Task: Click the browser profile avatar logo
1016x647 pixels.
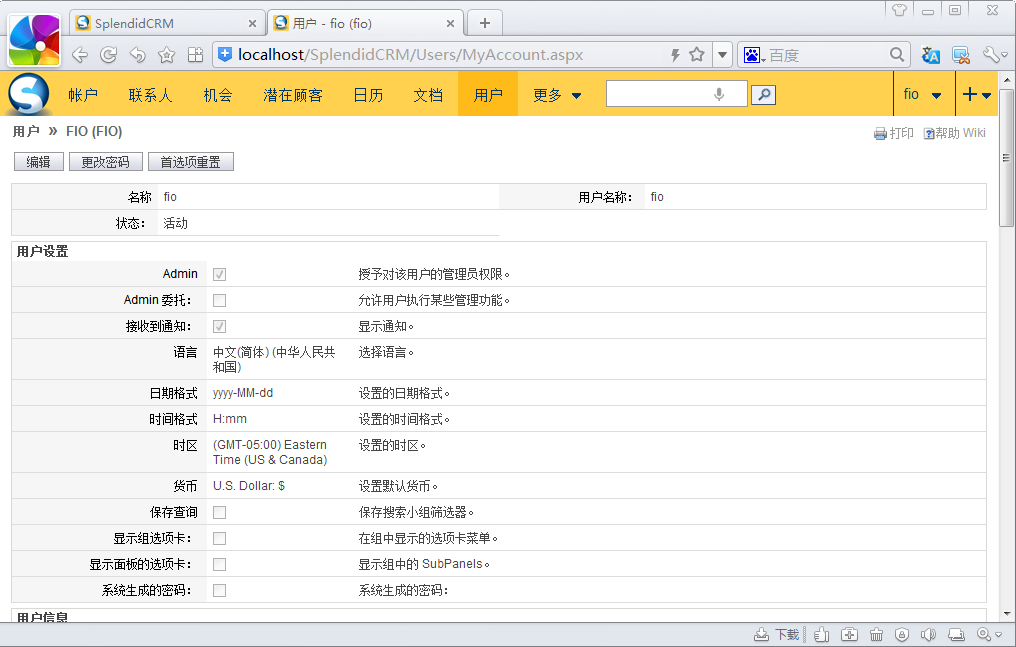Action: (34, 40)
